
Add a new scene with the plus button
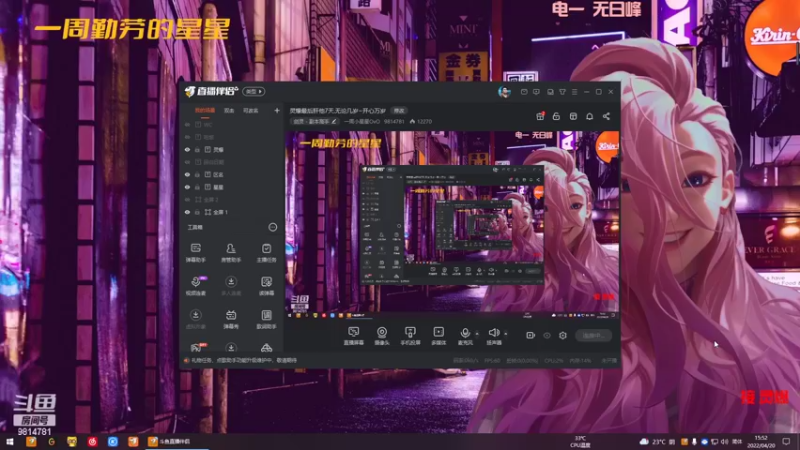pos(277,110)
